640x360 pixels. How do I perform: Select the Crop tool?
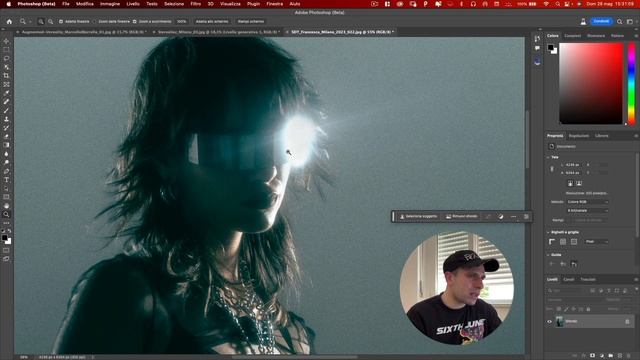6,76
